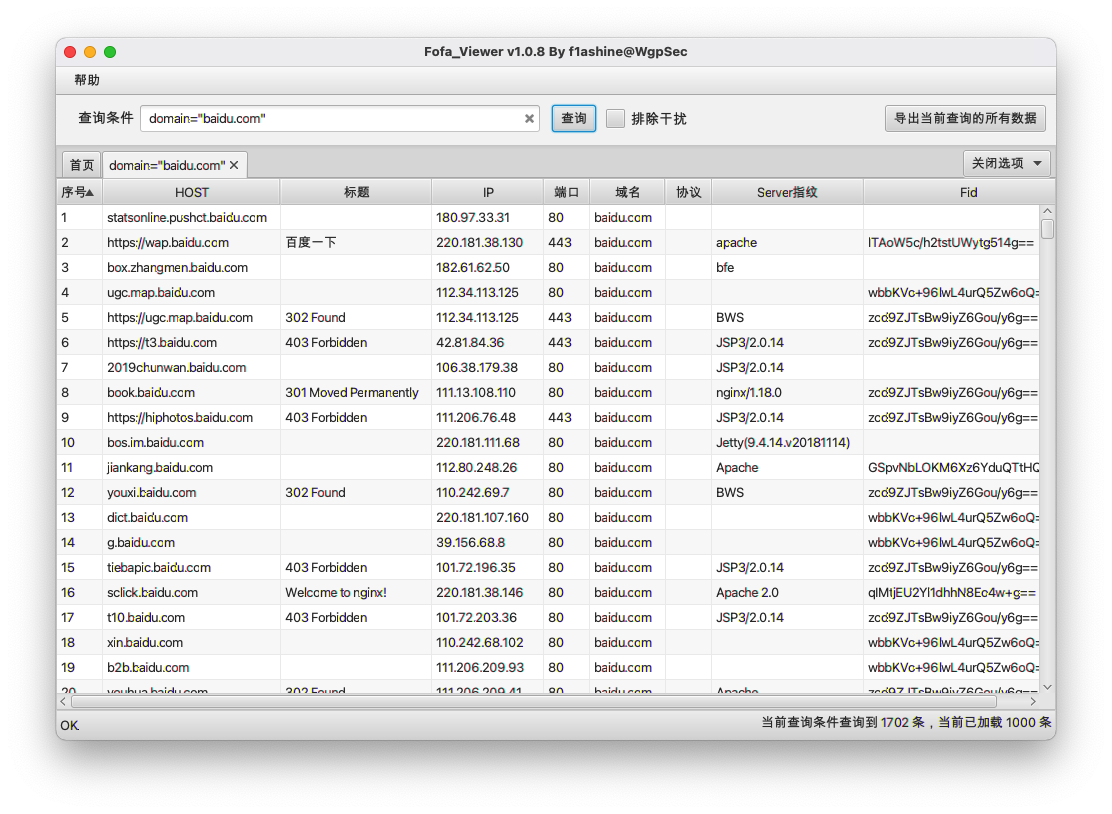Click IP 110.242.69.7
The width and height of the screenshot is (1112, 814).
pos(472,492)
